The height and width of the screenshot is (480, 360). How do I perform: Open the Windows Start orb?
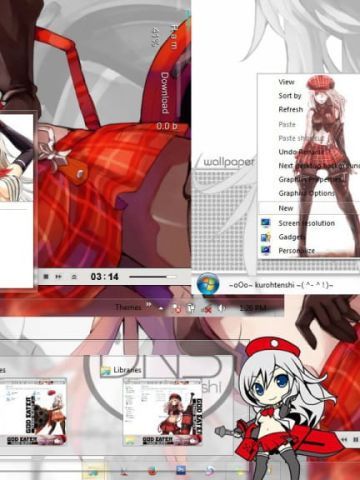click(208, 284)
